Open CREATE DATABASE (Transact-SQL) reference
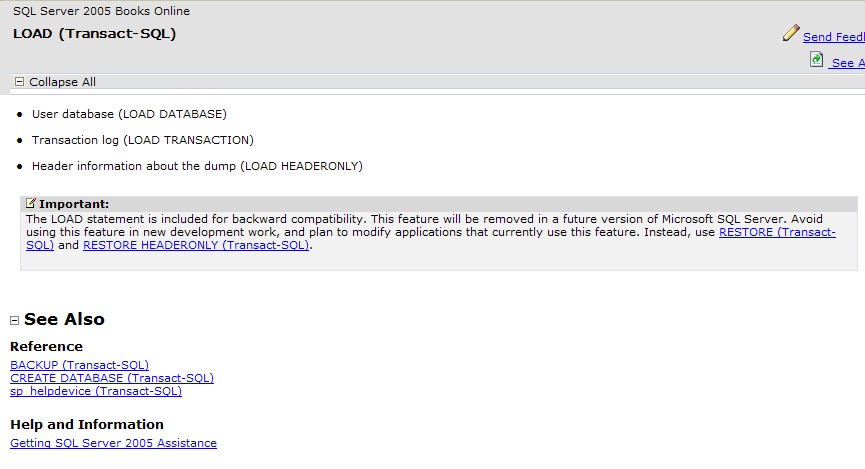 tap(112, 378)
